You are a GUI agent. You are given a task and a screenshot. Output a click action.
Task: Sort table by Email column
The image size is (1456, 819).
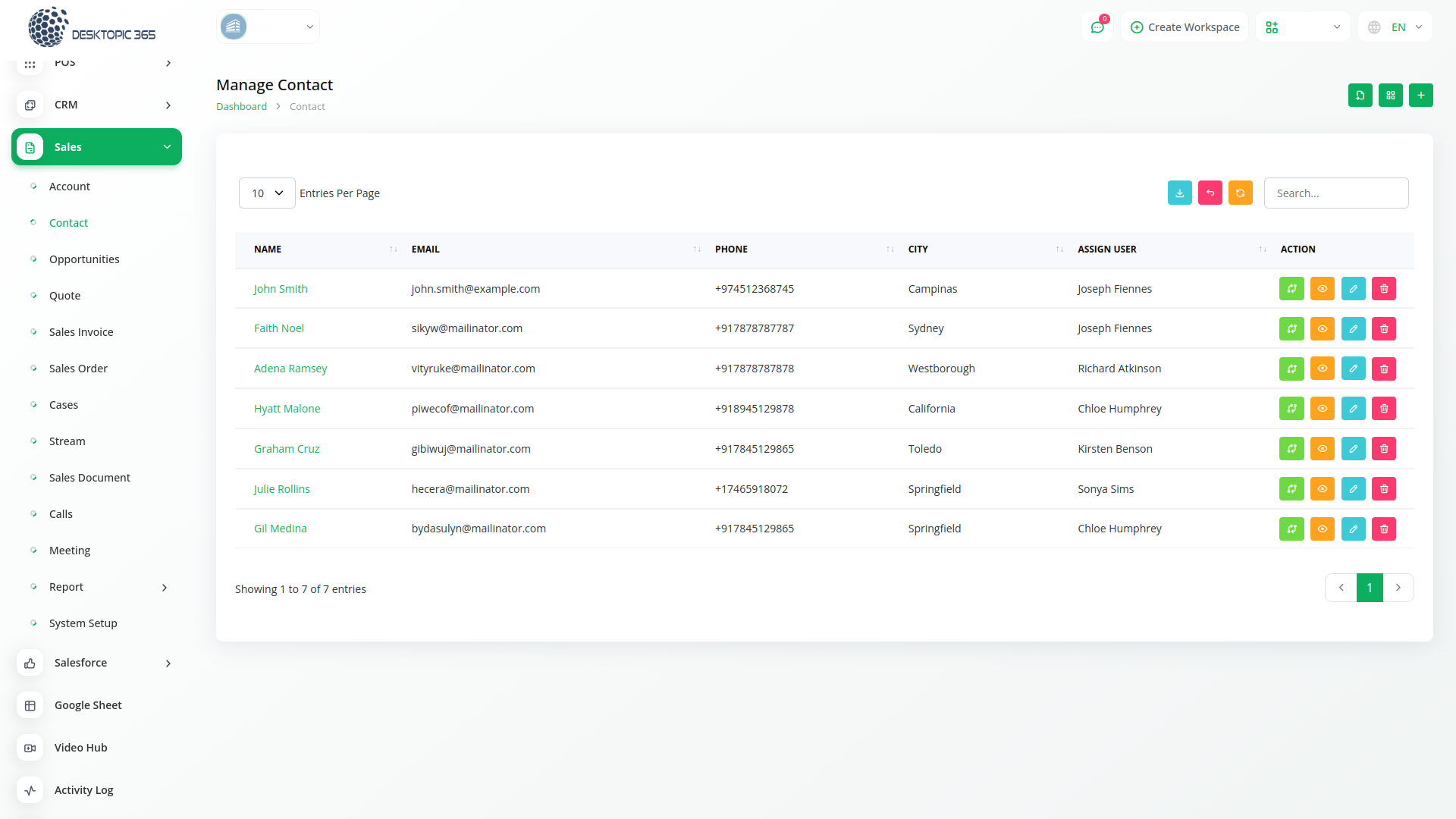tap(556, 249)
